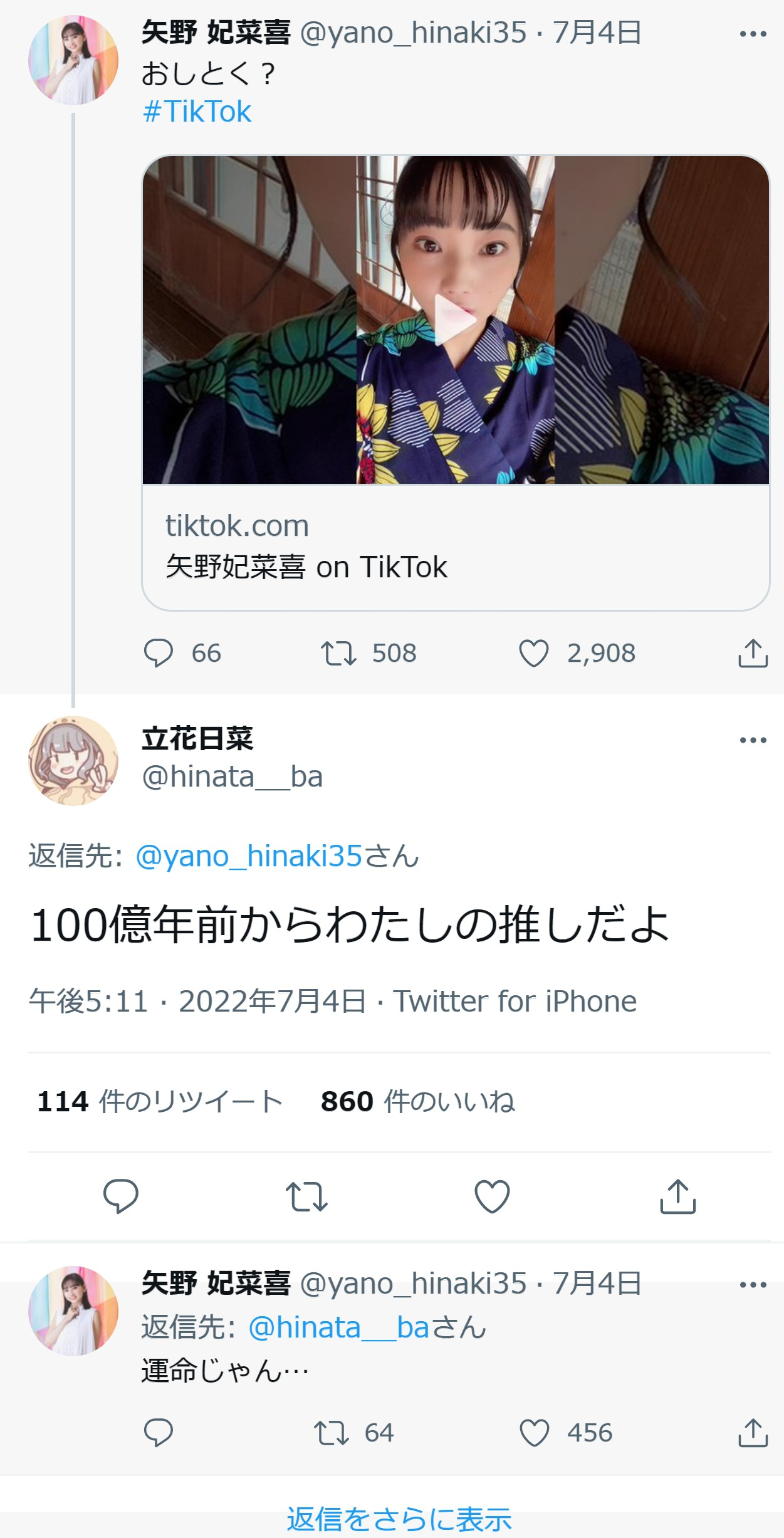
Task: Open the #TikTok hashtag
Action: (x=197, y=112)
